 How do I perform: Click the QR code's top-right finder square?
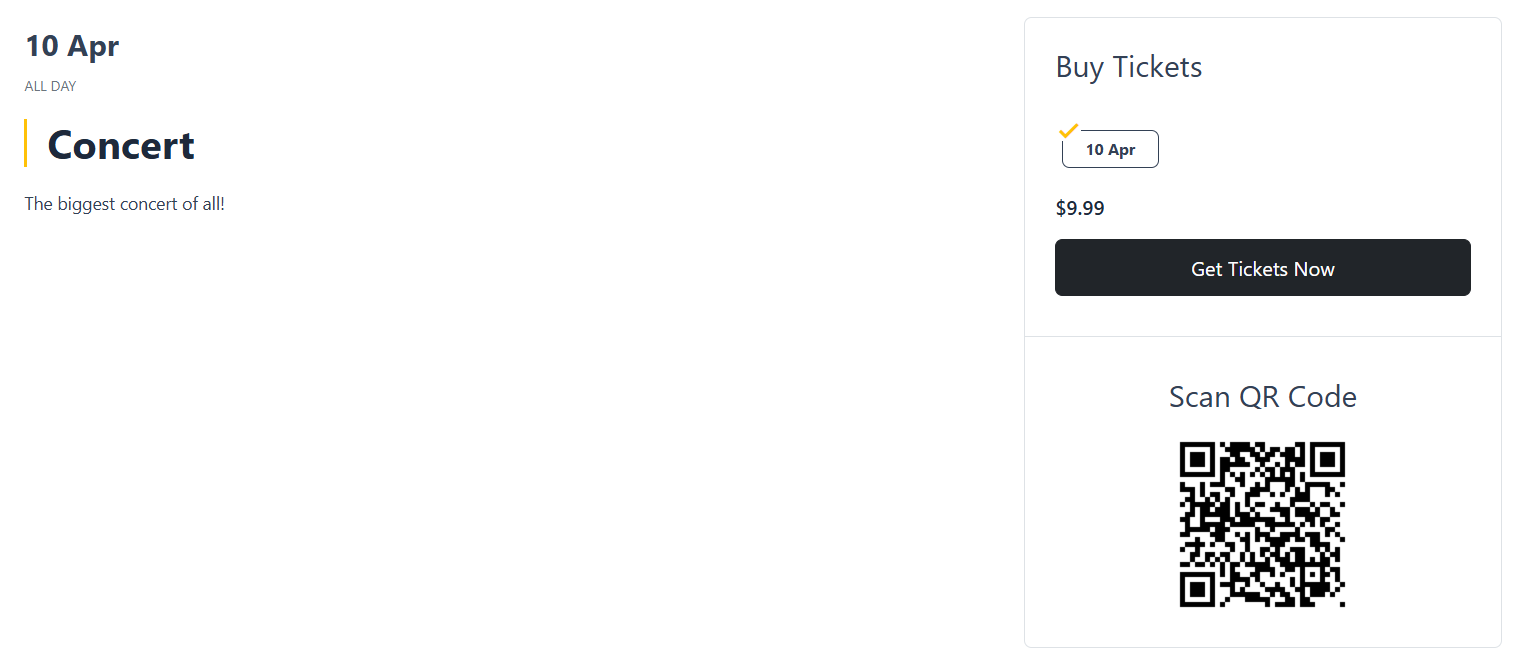click(1327, 459)
